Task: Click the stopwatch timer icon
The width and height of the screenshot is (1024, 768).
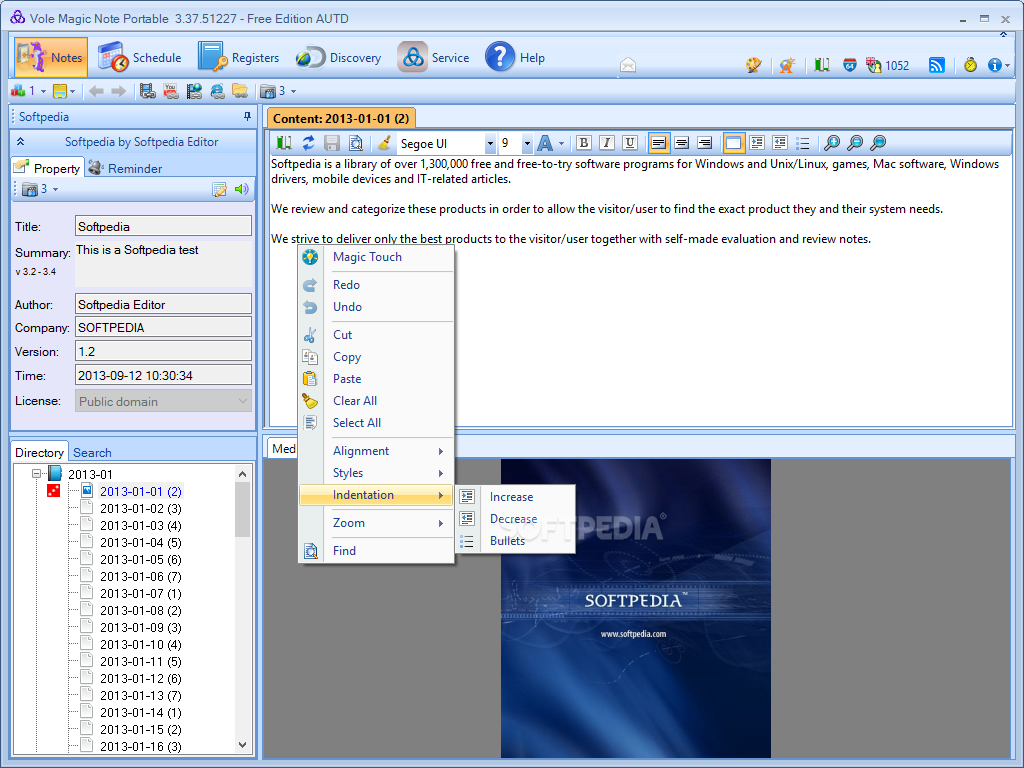Action: [x=970, y=65]
